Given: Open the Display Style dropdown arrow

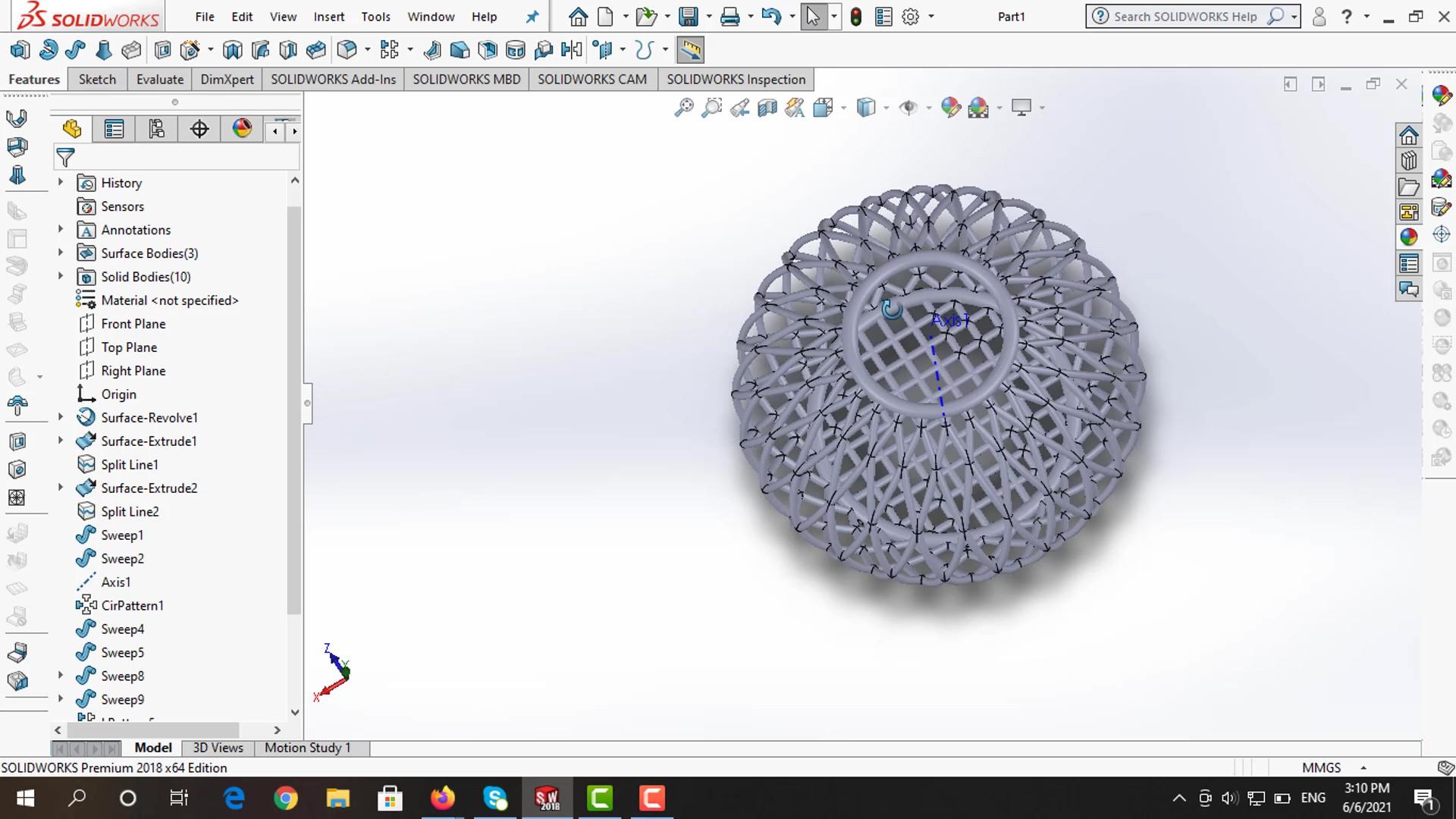Looking at the screenshot, I should click(x=886, y=108).
